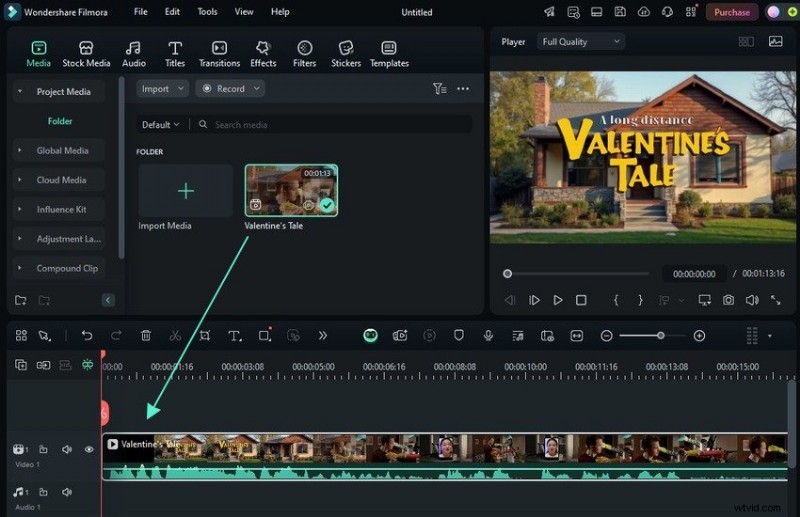
Task: Undo the last action in timeline toolbar
Action: (87, 335)
